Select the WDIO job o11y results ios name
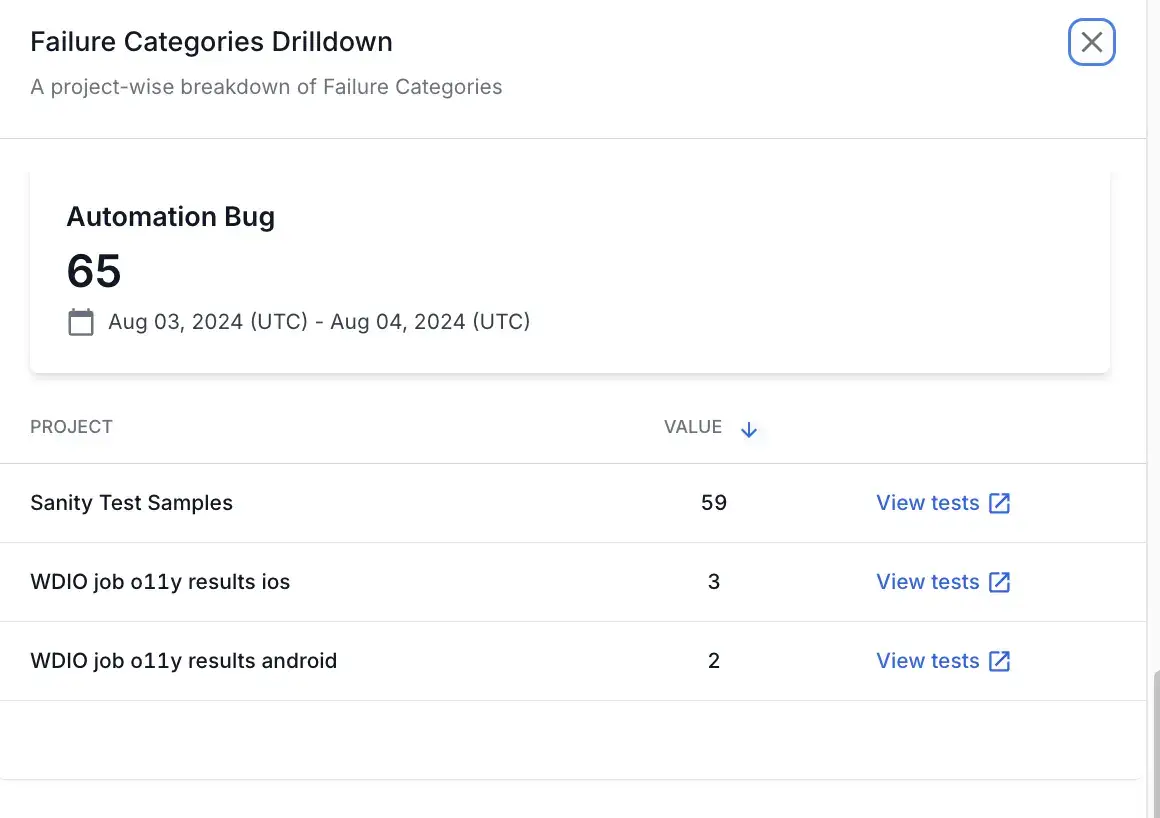This screenshot has width=1160, height=818. tap(160, 582)
